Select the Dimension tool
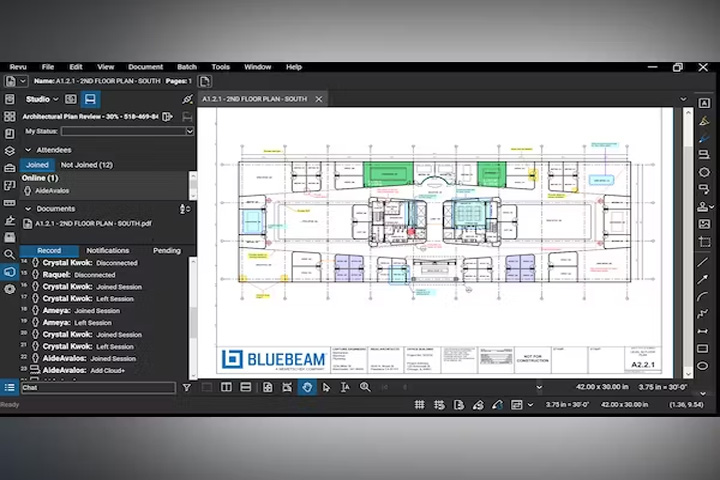The width and height of the screenshot is (720, 480). click(x=703, y=331)
